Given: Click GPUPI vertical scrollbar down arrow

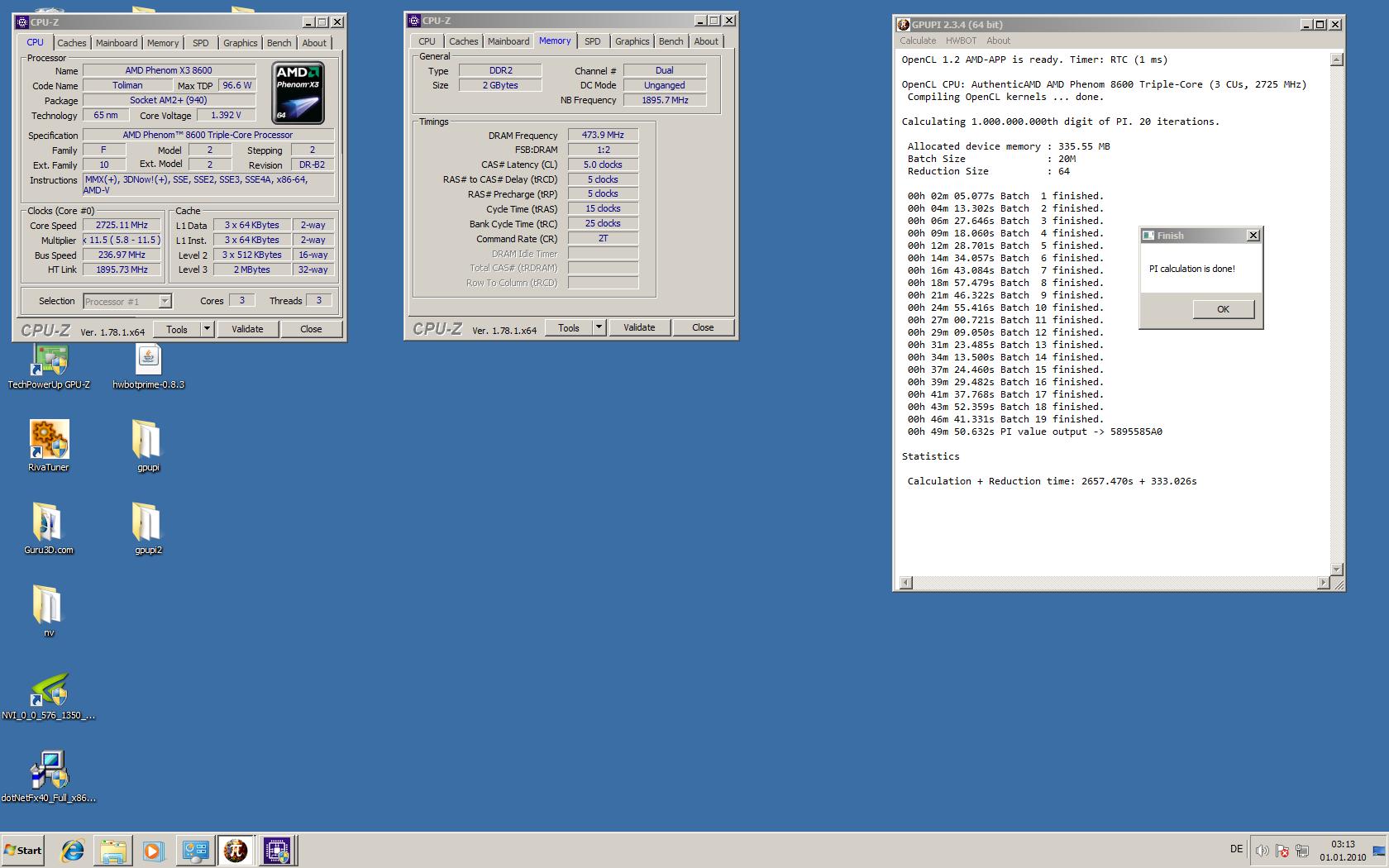Looking at the screenshot, I should (x=1337, y=570).
